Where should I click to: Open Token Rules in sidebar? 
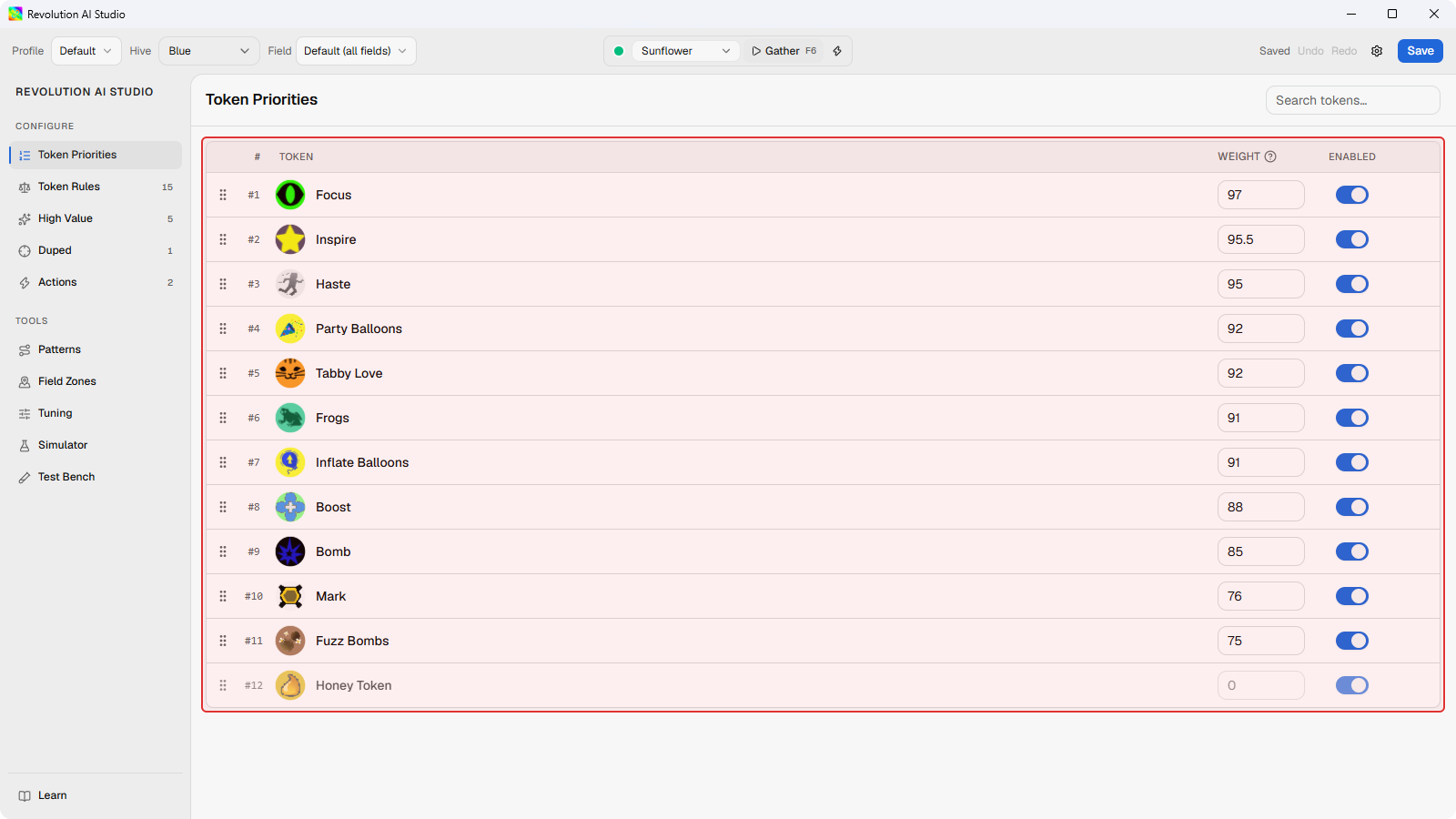click(x=96, y=187)
